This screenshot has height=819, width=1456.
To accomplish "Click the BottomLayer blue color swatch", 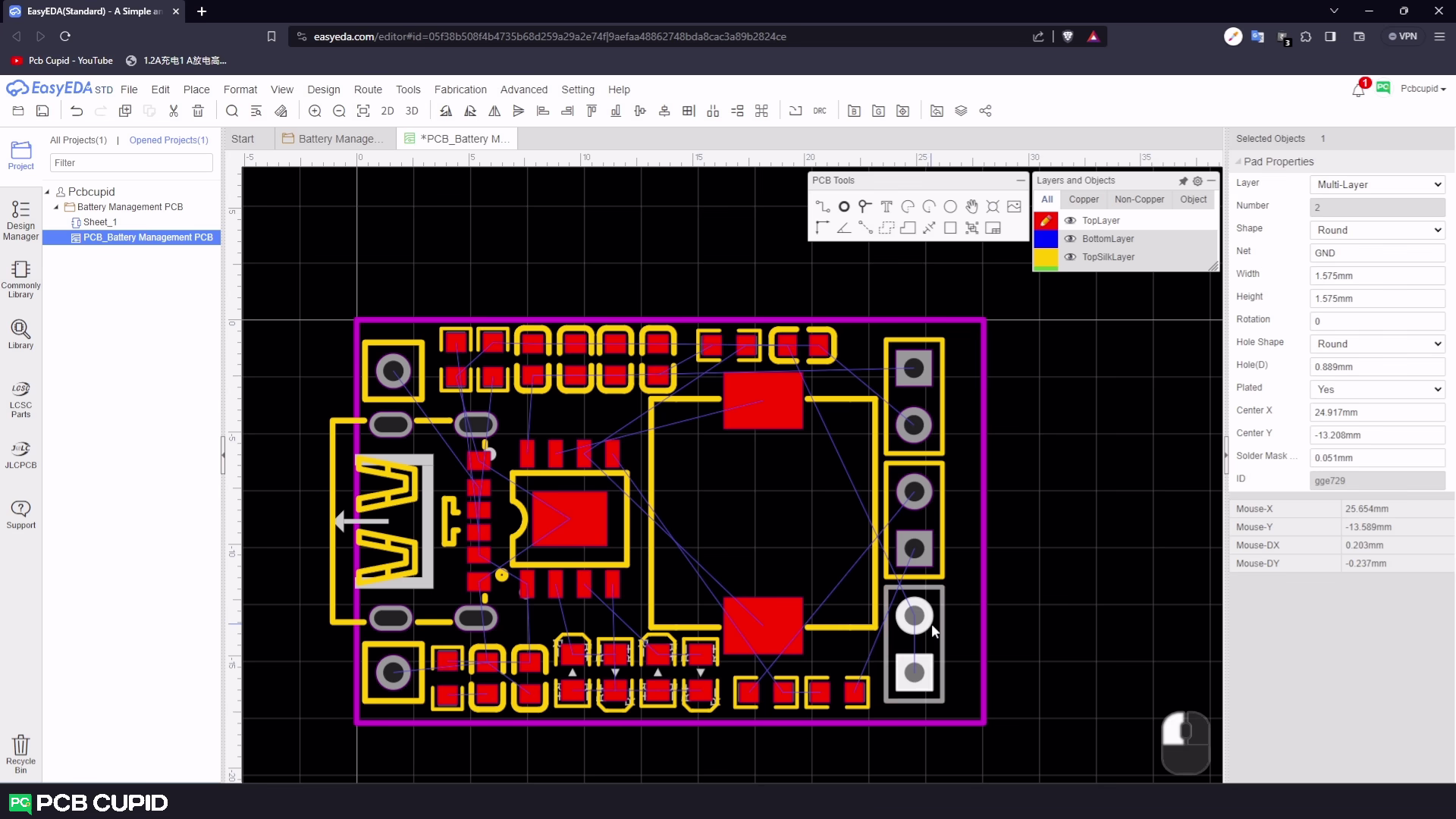I will 1046,239.
